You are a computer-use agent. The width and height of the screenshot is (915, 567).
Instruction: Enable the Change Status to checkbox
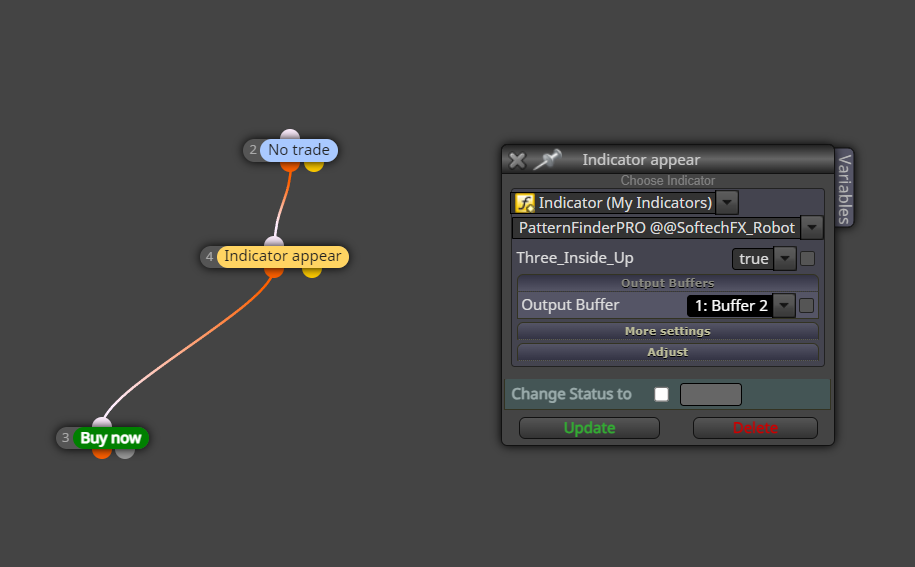pyautogui.click(x=661, y=394)
